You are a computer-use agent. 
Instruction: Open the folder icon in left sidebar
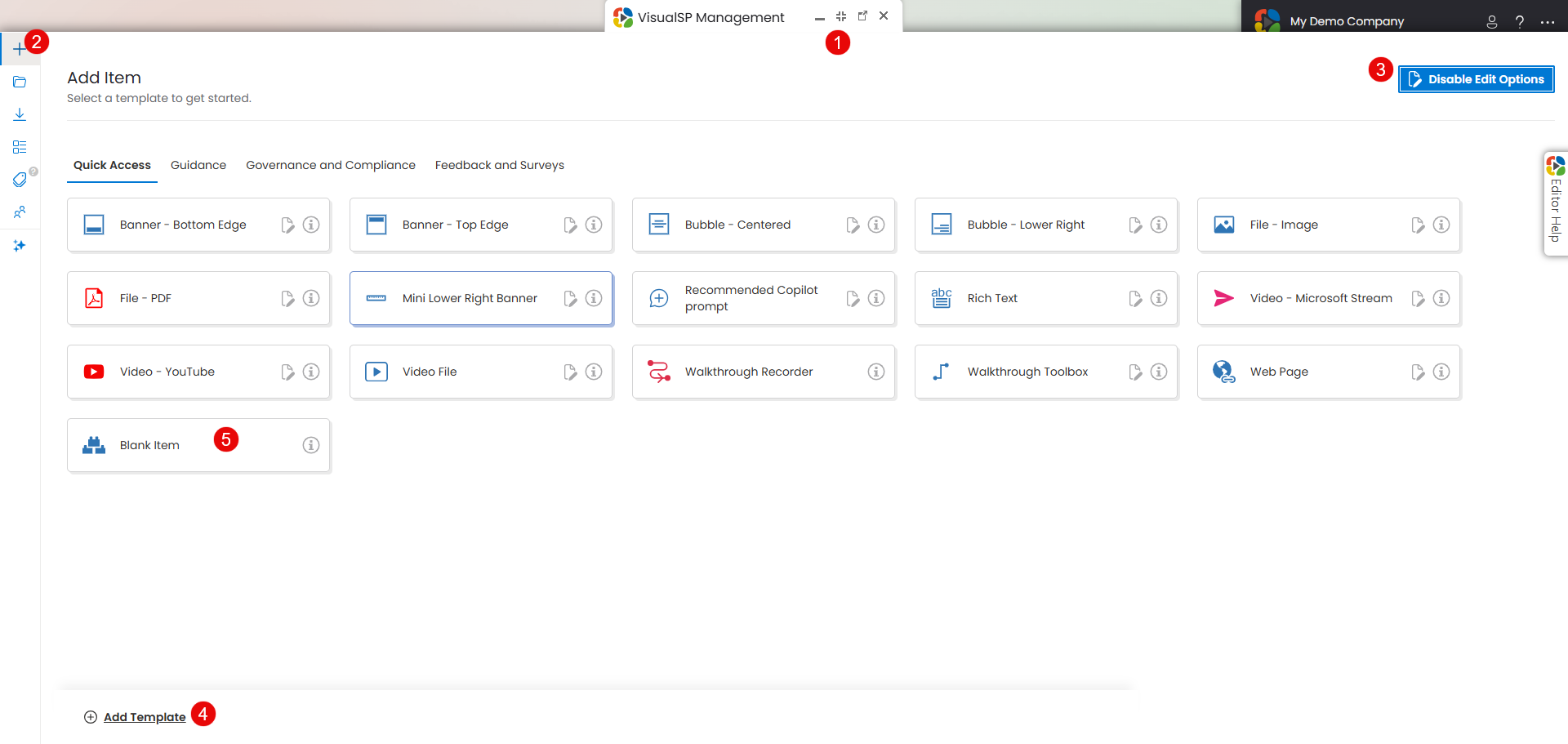pyautogui.click(x=20, y=82)
